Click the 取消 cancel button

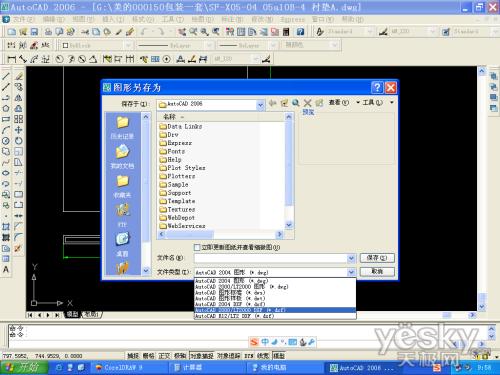coord(377,271)
